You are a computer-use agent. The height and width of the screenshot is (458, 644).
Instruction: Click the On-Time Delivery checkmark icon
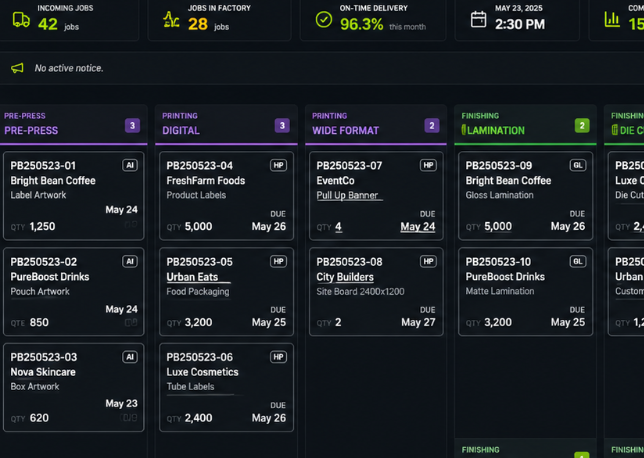click(x=324, y=20)
